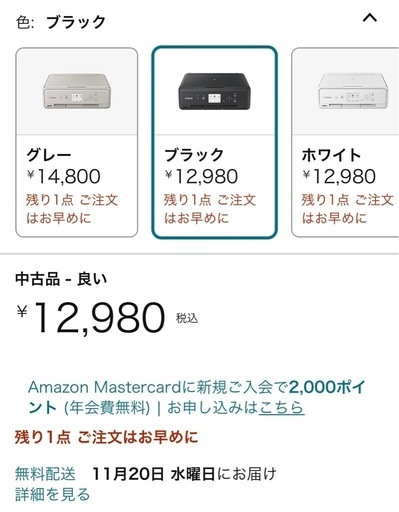Viewport: 399px width, 512px height.
Task: Select the グレー color option card
Action: click(77, 142)
